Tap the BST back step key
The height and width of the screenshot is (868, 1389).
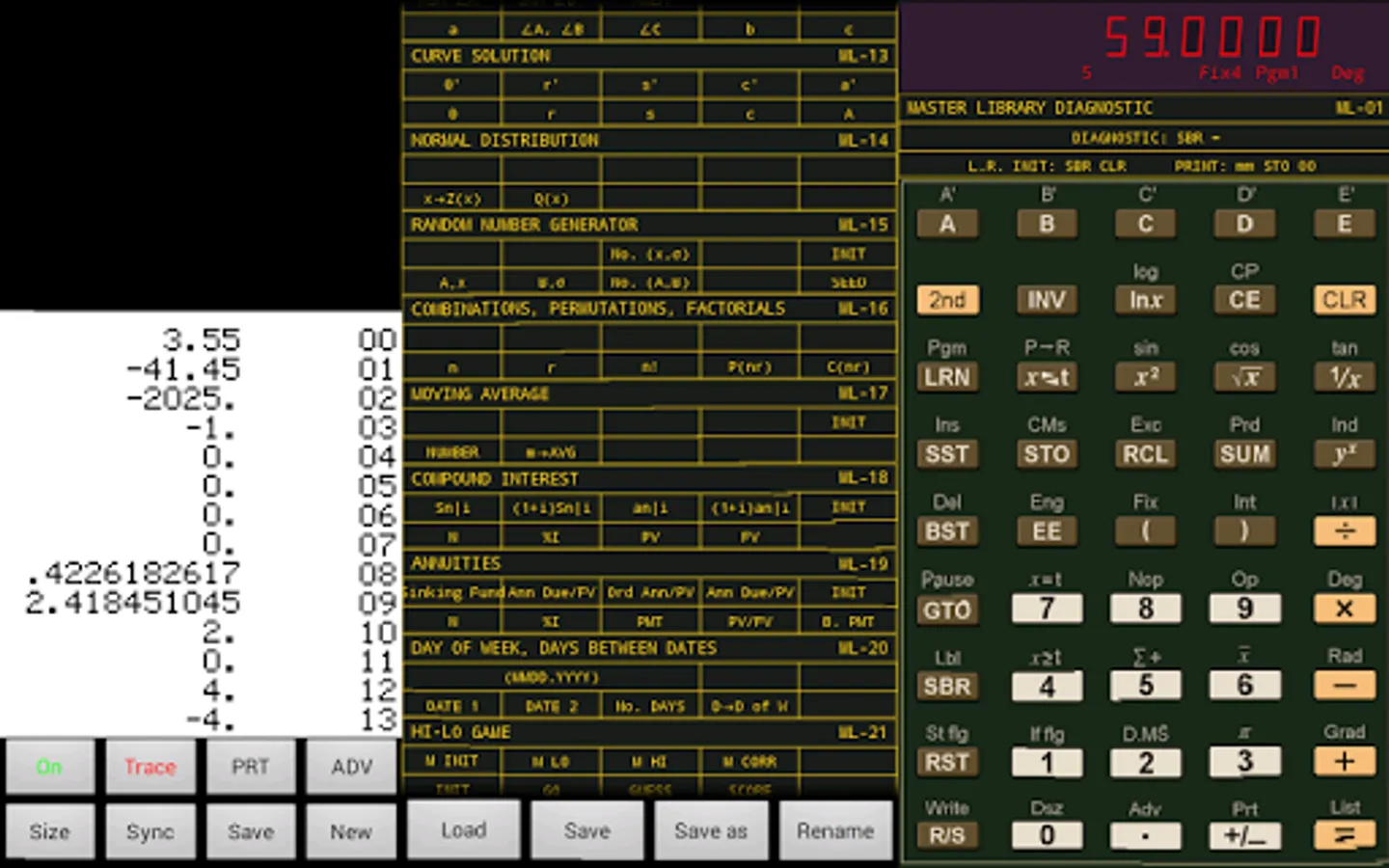[x=947, y=531]
